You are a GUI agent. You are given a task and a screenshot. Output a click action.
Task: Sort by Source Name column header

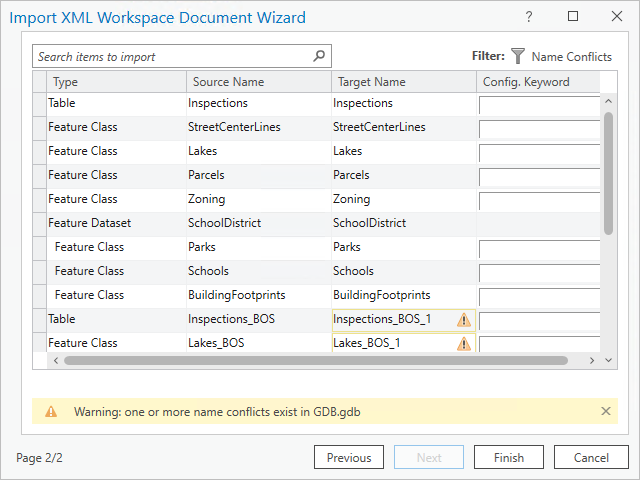click(258, 82)
